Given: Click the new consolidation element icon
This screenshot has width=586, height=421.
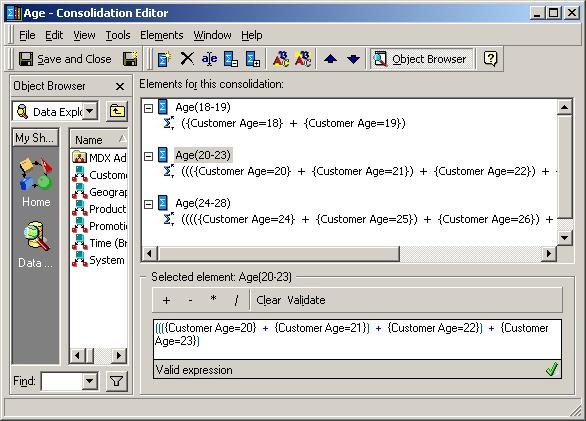Looking at the screenshot, I should click(164, 59).
